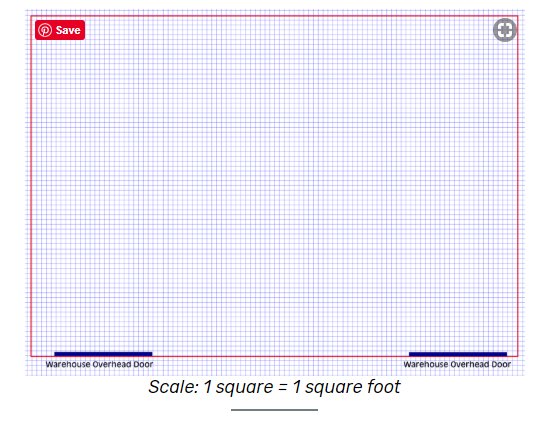Click the top red wall of the floor plan
The height and width of the screenshot is (421, 554).
[274, 16]
